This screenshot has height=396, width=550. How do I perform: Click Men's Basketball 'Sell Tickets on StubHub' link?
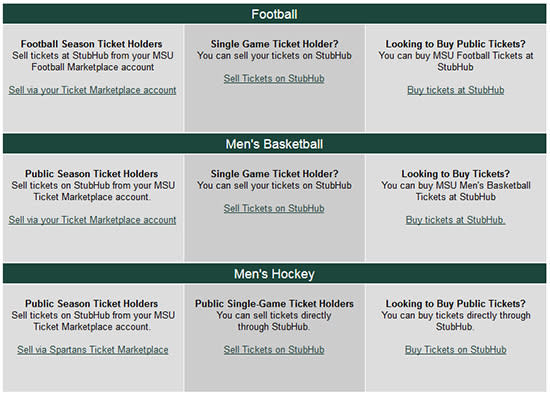click(x=274, y=208)
